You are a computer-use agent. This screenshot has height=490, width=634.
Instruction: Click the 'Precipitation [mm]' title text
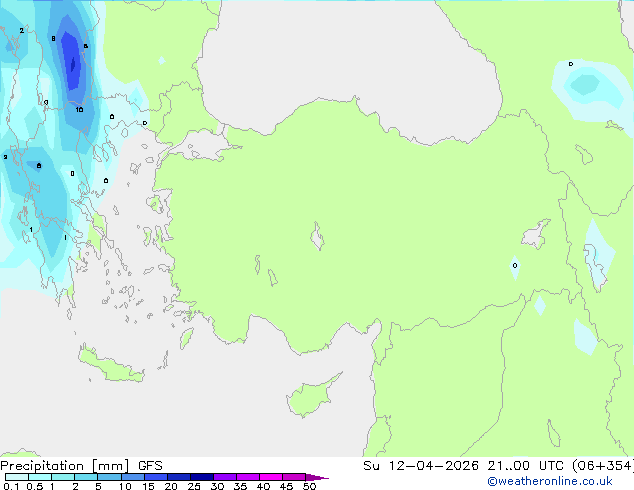(x=64, y=466)
